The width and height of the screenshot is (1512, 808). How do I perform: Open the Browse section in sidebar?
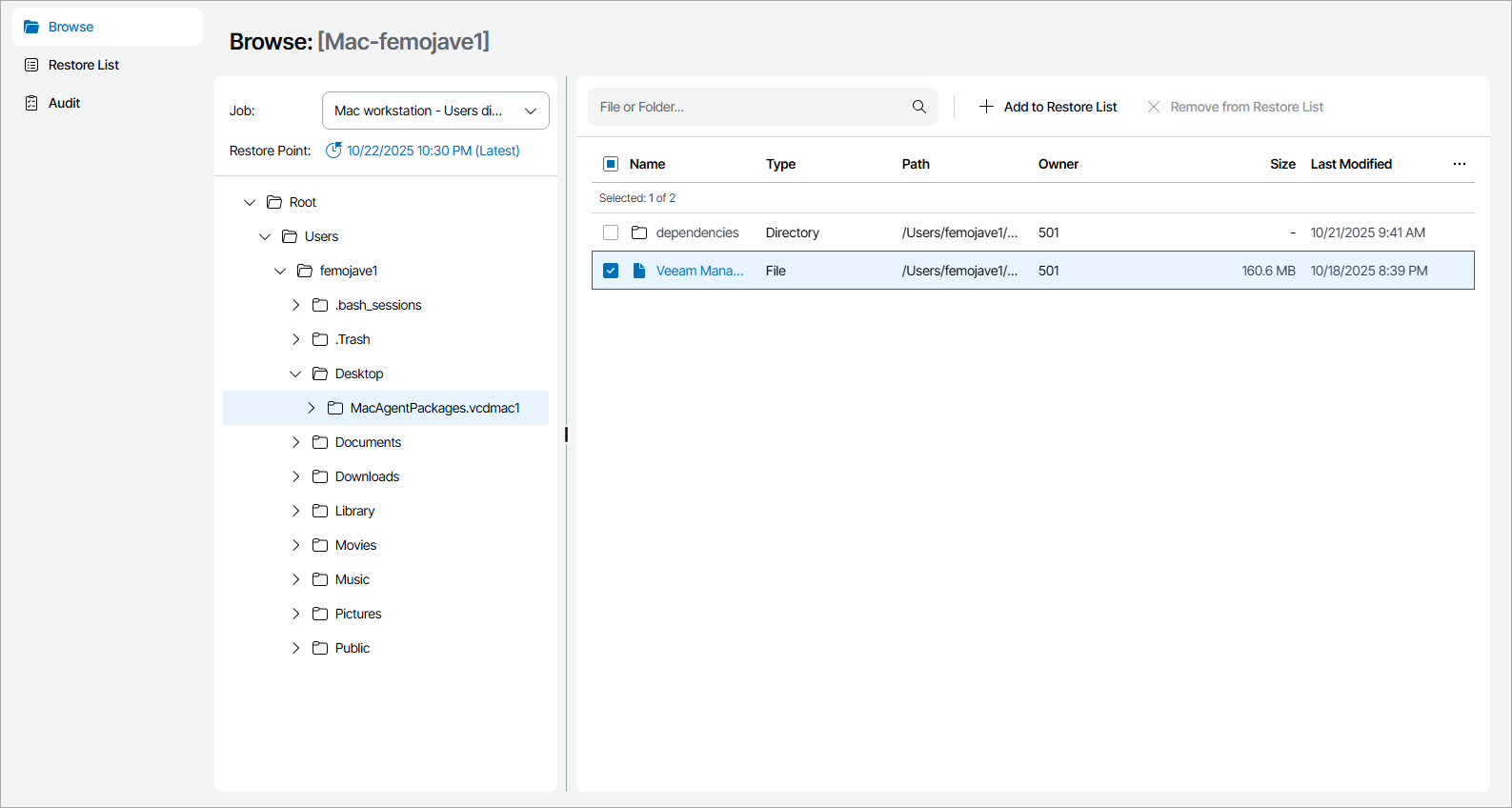(x=71, y=27)
